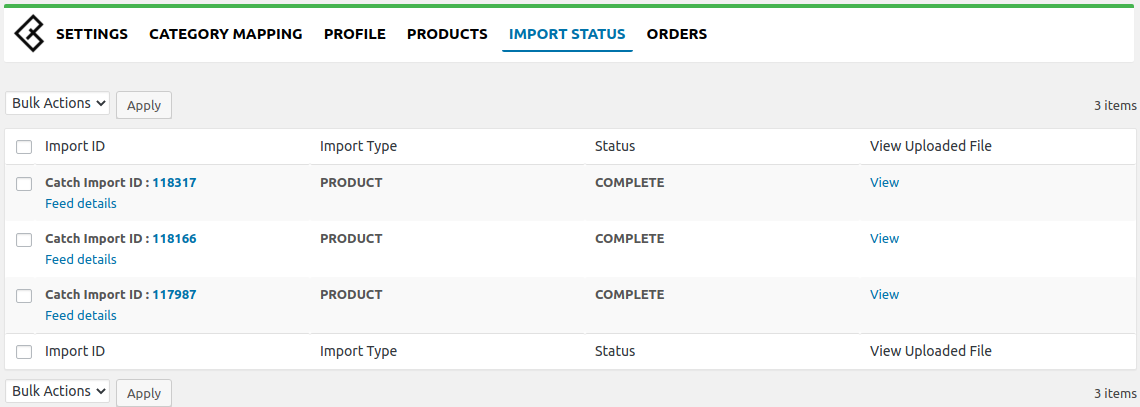The image size is (1140, 407).
Task: View uploaded file for import 118317
Action: pyautogui.click(x=884, y=182)
